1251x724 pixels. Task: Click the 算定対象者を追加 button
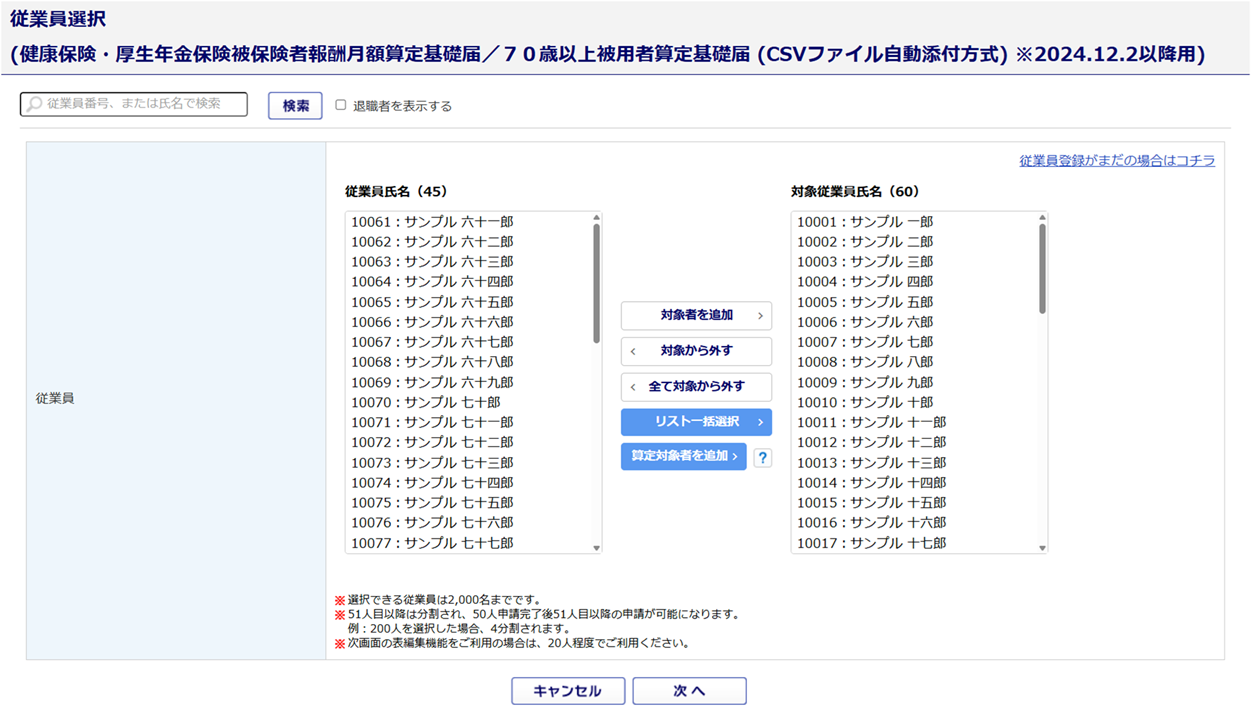[x=684, y=456]
